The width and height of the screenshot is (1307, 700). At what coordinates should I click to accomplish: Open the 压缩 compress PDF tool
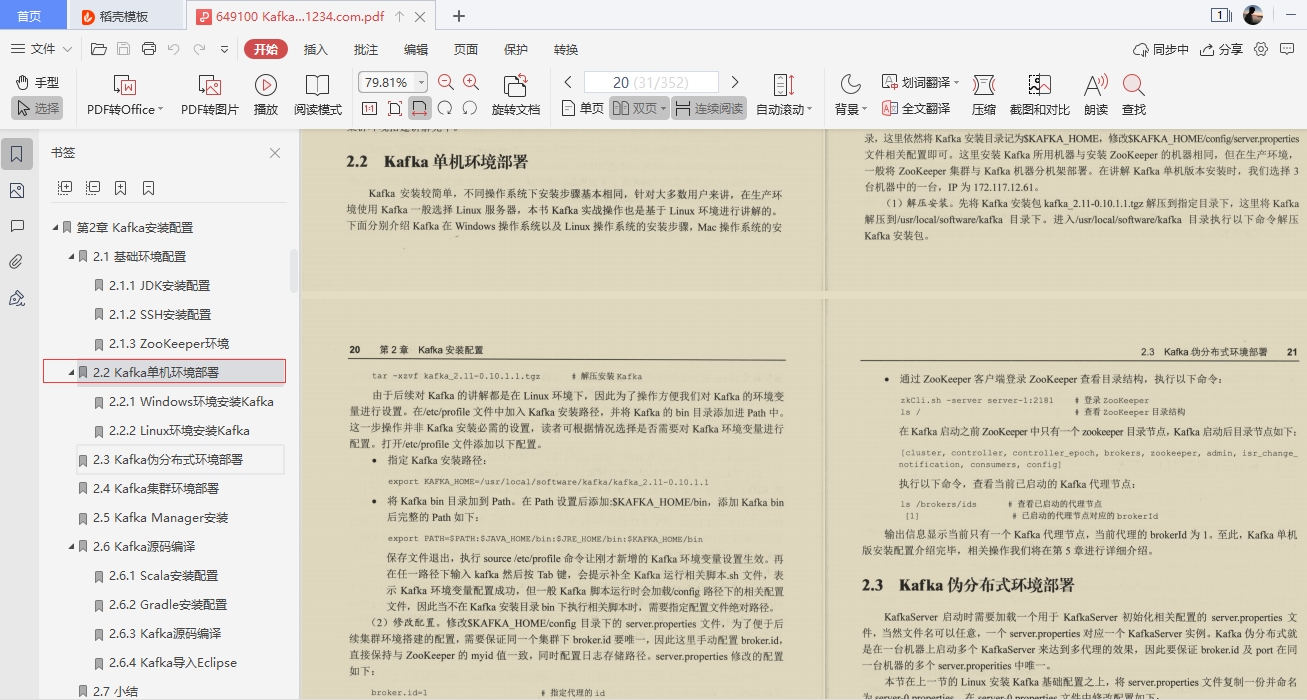[x=982, y=94]
